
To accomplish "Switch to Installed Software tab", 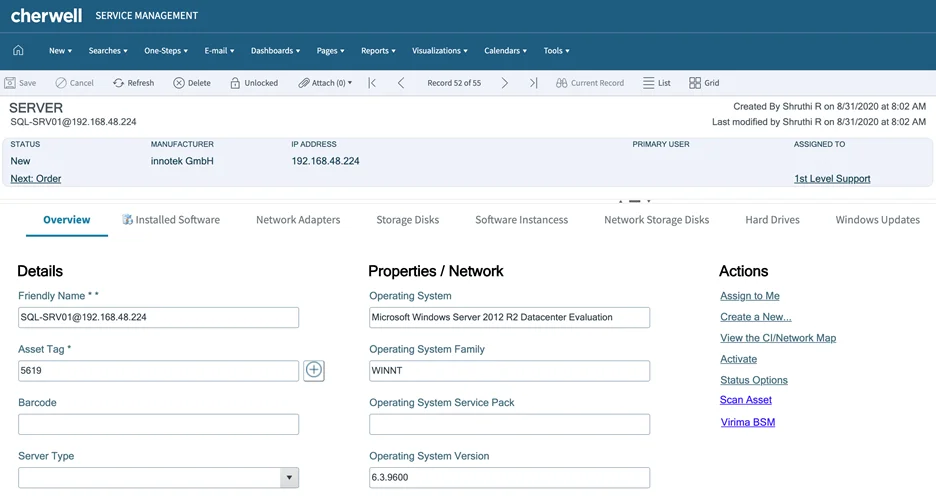I will click(x=171, y=220).
